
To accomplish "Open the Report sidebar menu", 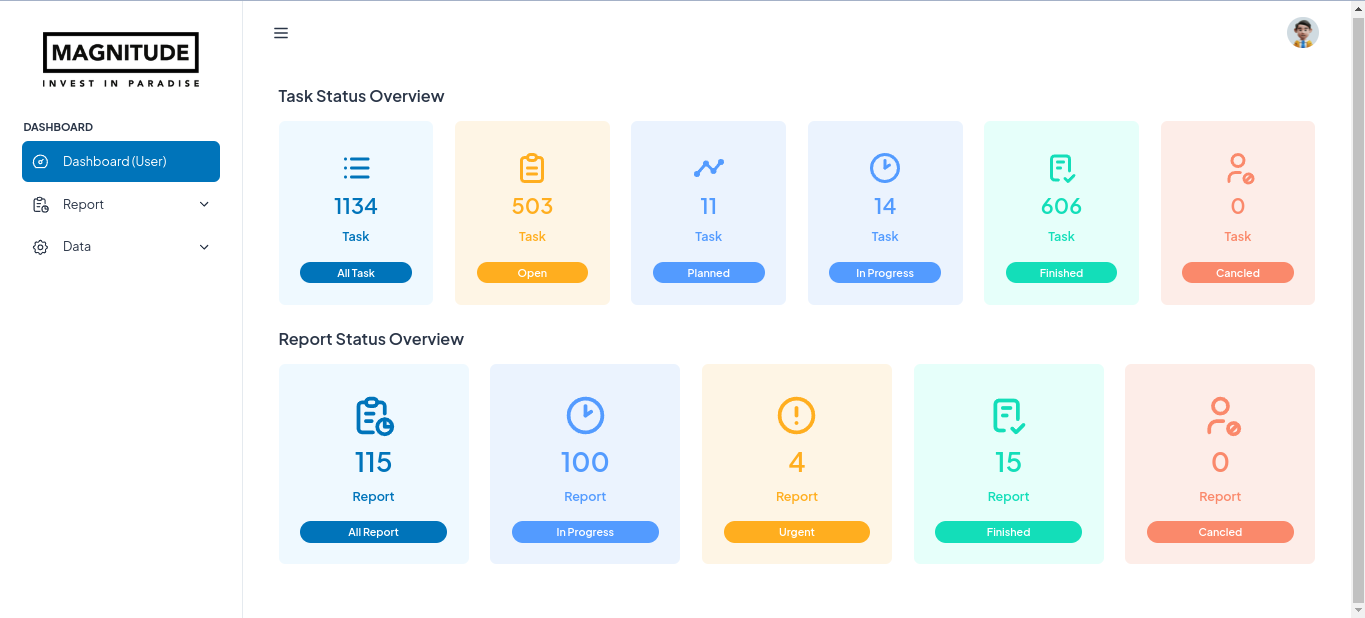I will tap(121, 205).
